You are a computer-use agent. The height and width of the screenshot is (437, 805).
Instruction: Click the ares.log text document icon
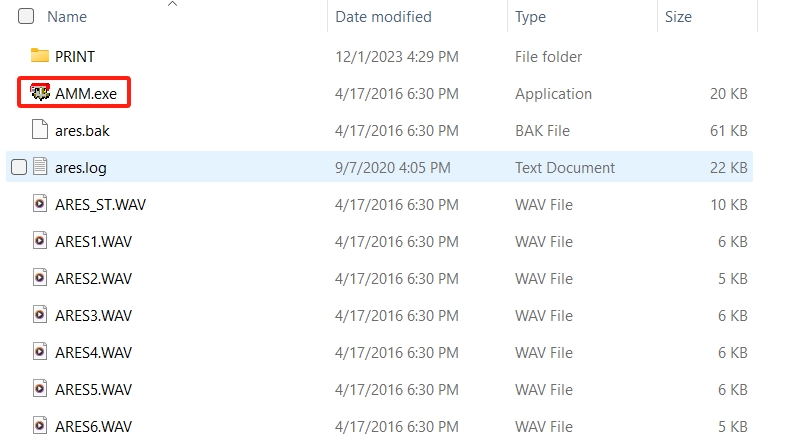tap(40, 167)
